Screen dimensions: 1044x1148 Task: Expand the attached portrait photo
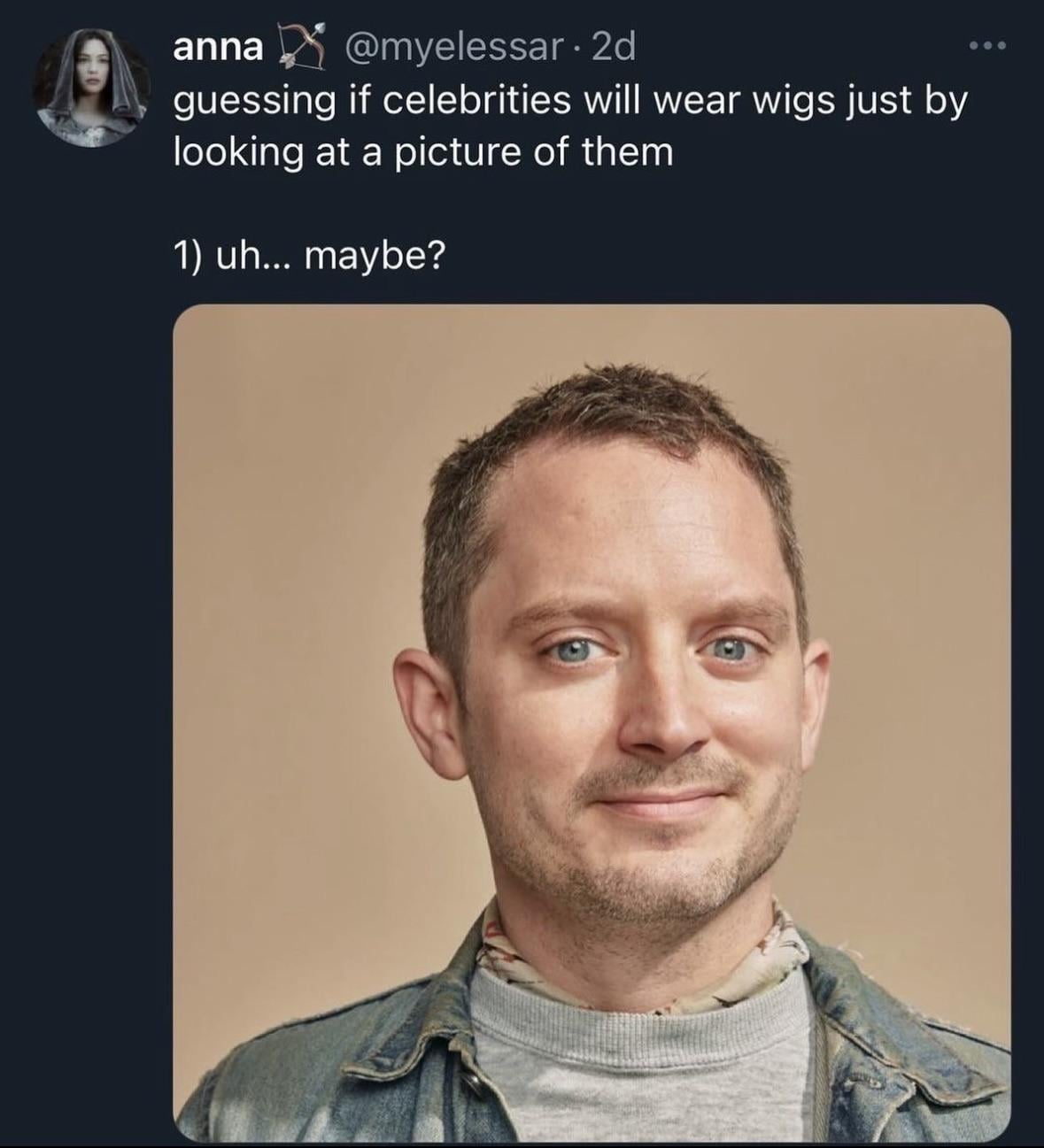coord(592,723)
